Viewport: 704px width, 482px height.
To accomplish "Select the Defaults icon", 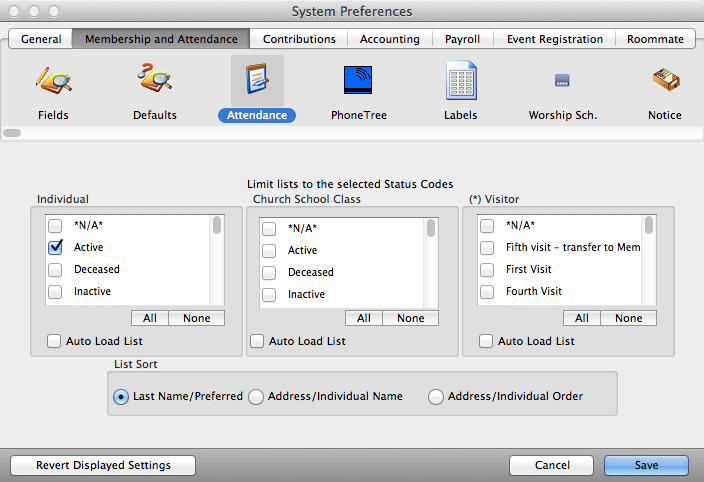I will click(155, 81).
